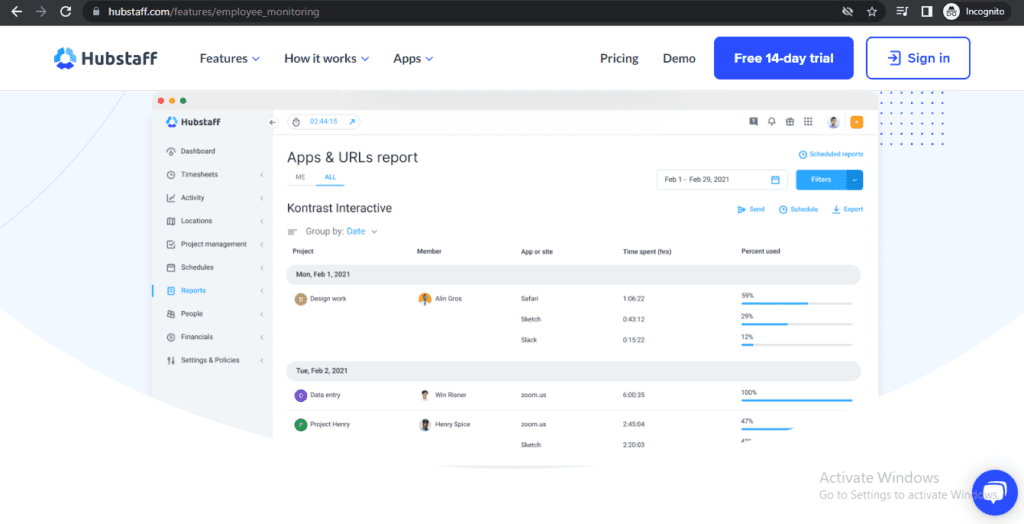This screenshot has width=1024, height=524.
Task: Expand the Features menu
Action: coord(230,58)
